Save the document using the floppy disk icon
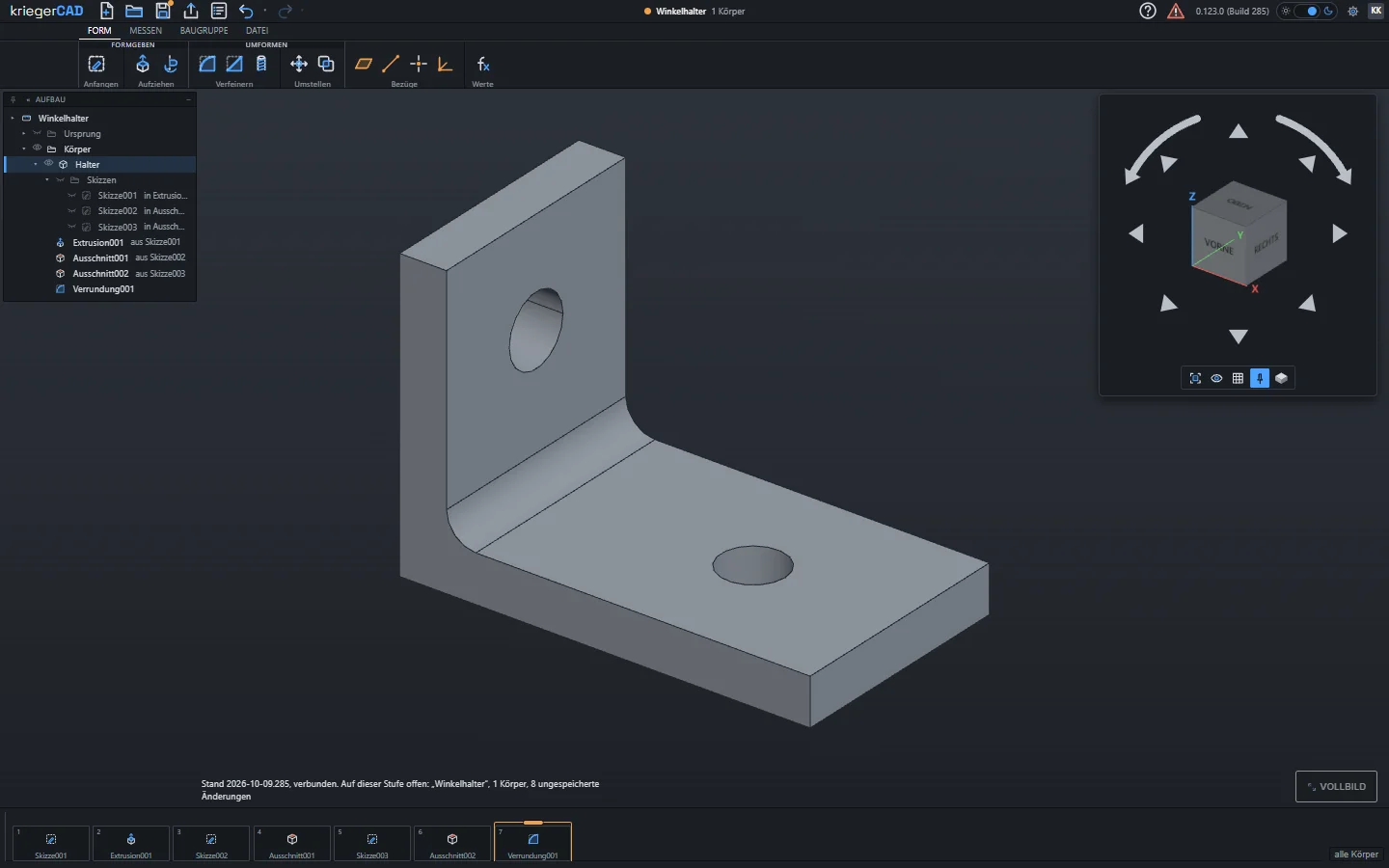 [x=163, y=11]
